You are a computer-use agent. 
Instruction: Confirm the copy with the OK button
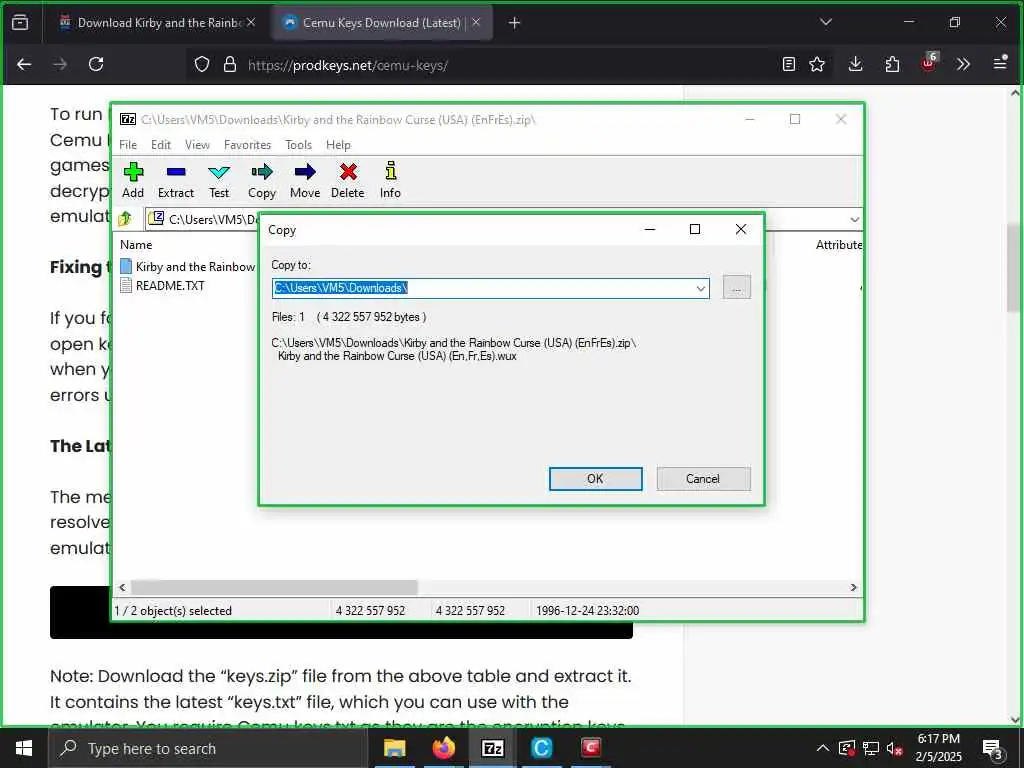tap(596, 479)
